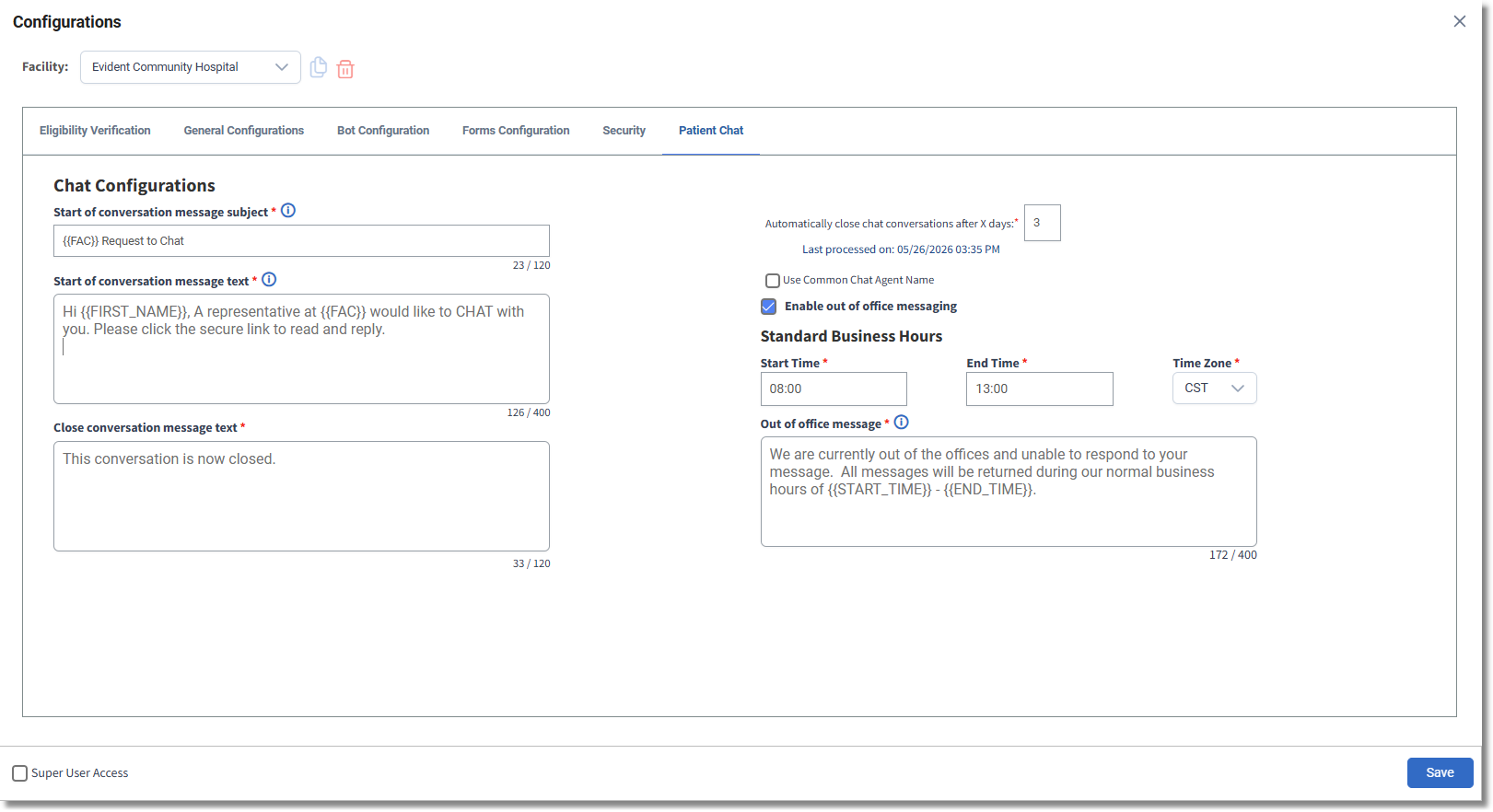Click the Standard Business Hours heading
This screenshot has height=812, width=1493.
point(852,337)
